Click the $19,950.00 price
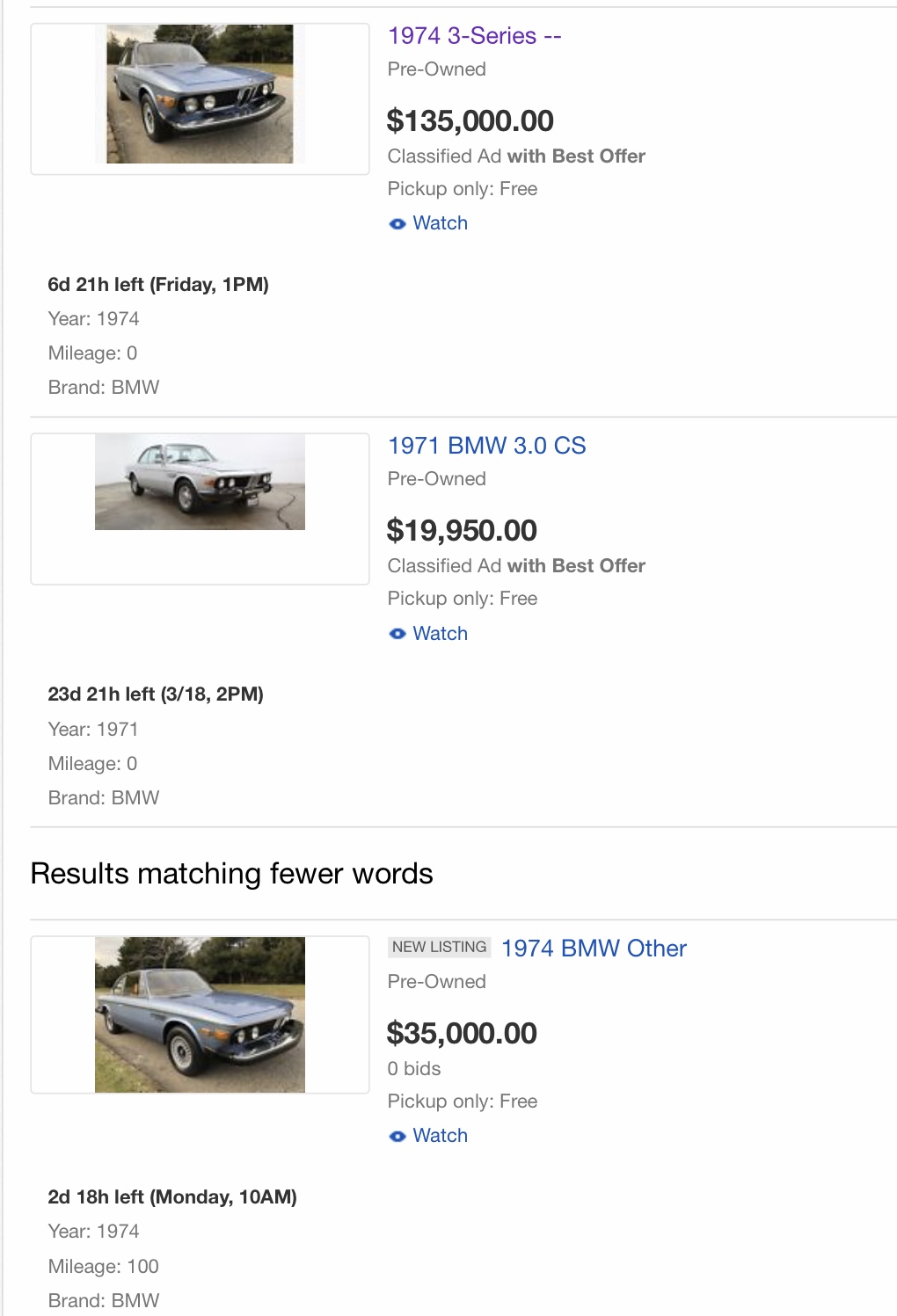 [x=462, y=530]
